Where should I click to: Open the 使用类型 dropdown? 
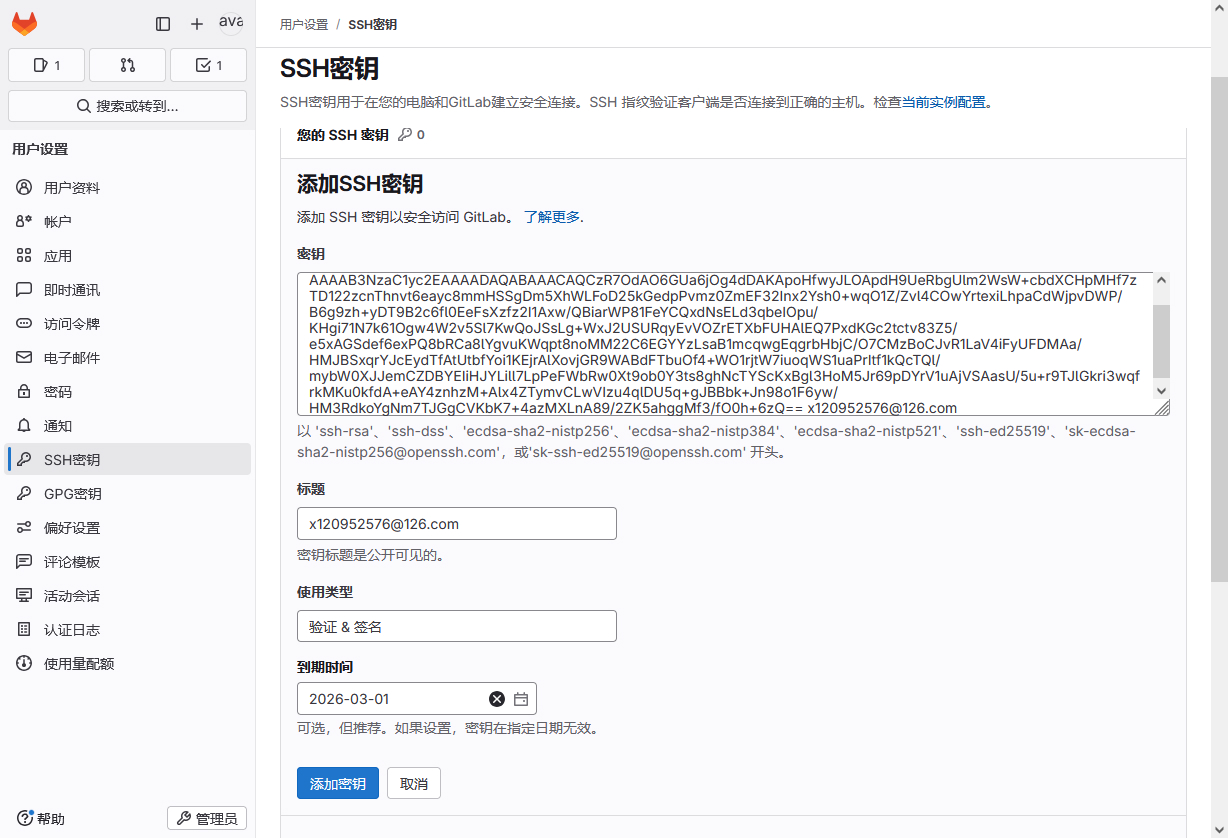point(456,627)
